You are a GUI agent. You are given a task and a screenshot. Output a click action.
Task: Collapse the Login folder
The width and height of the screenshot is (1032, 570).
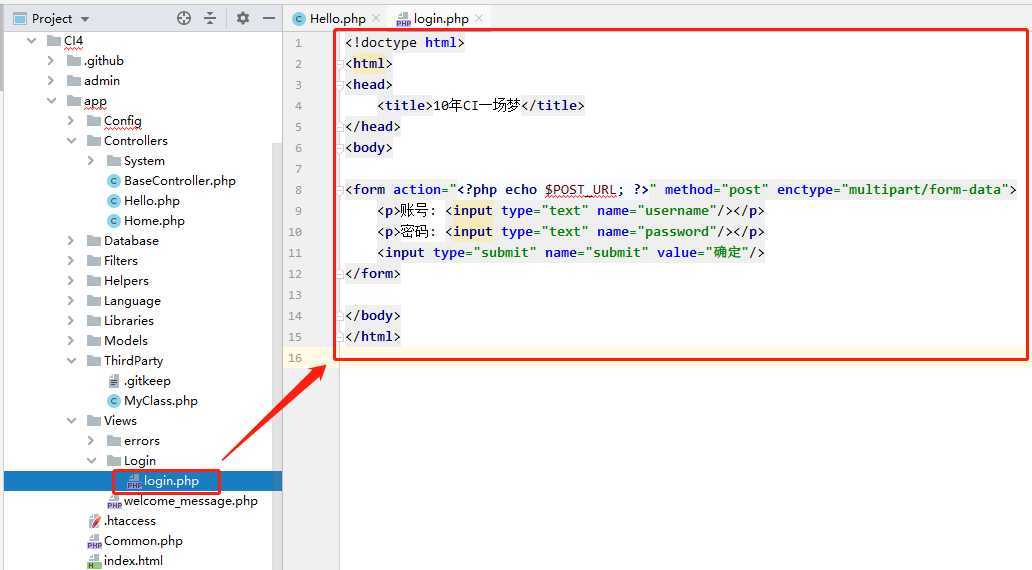[x=91, y=461]
